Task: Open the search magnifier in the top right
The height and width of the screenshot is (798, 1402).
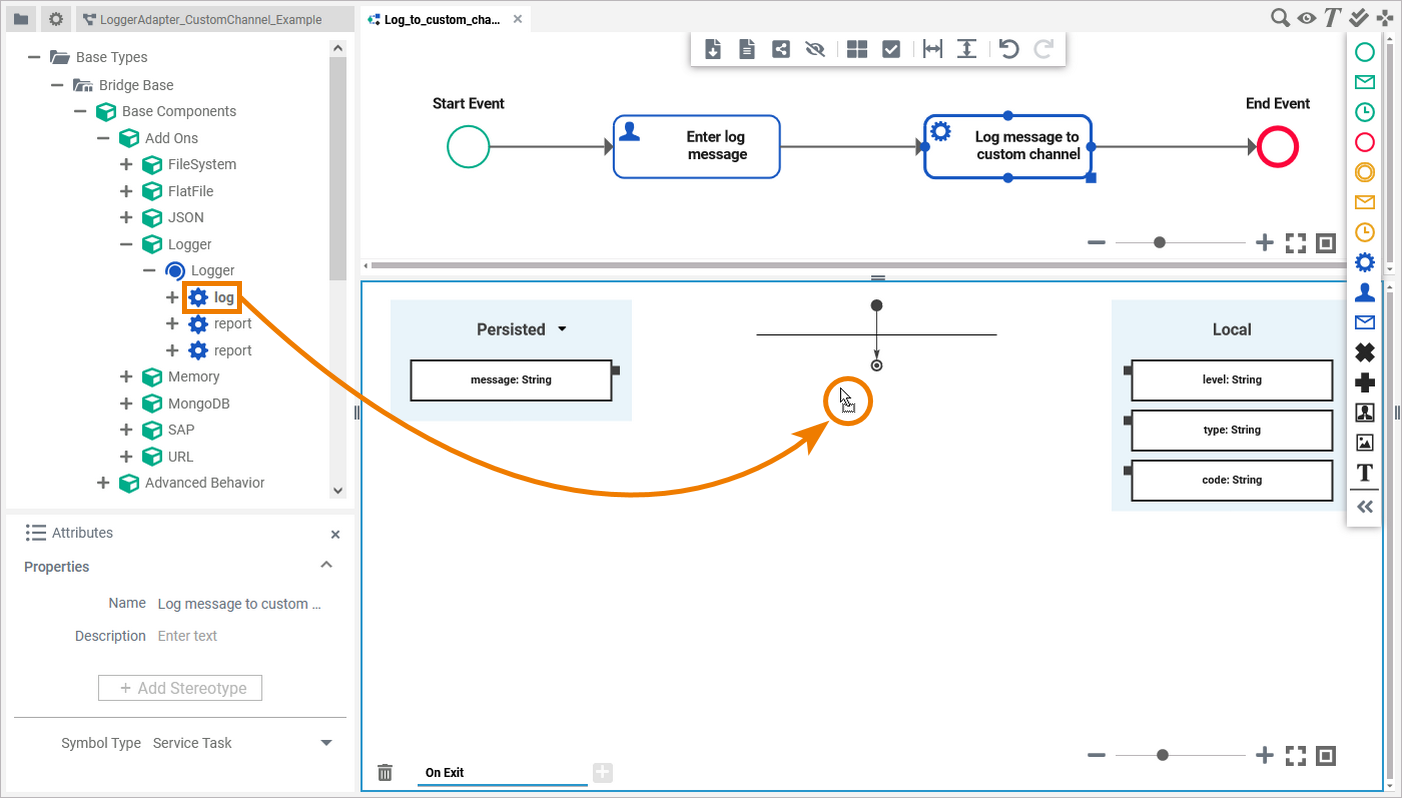Action: point(1280,18)
